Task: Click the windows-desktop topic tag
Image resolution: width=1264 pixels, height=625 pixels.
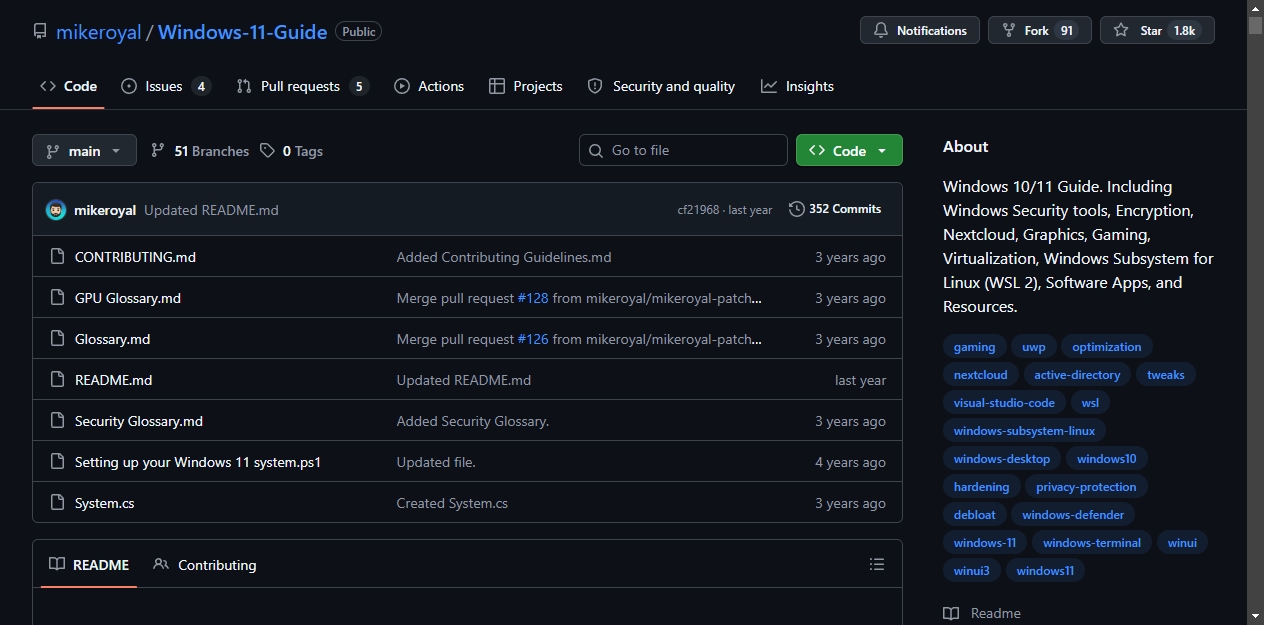Action: pos(1001,459)
